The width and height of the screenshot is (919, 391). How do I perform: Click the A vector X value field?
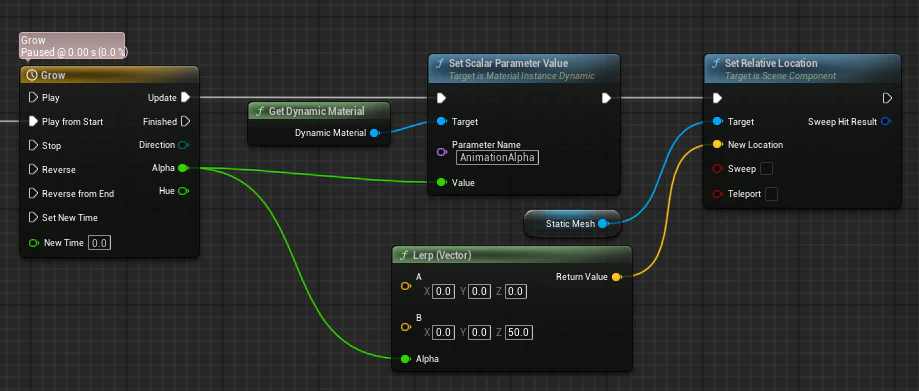tap(444, 291)
